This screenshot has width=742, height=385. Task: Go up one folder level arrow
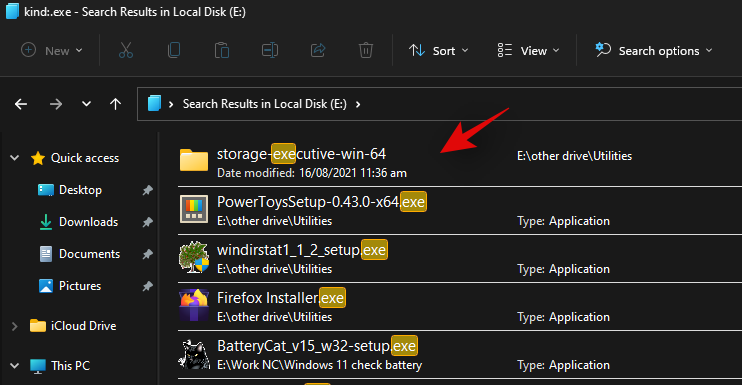pos(115,104)
